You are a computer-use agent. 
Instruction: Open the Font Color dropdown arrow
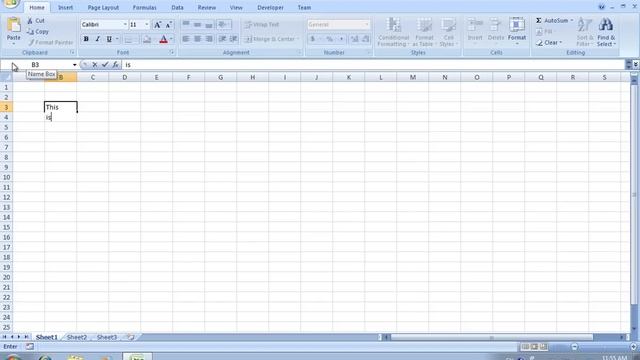pyautogui.click(x=171, y=39)
